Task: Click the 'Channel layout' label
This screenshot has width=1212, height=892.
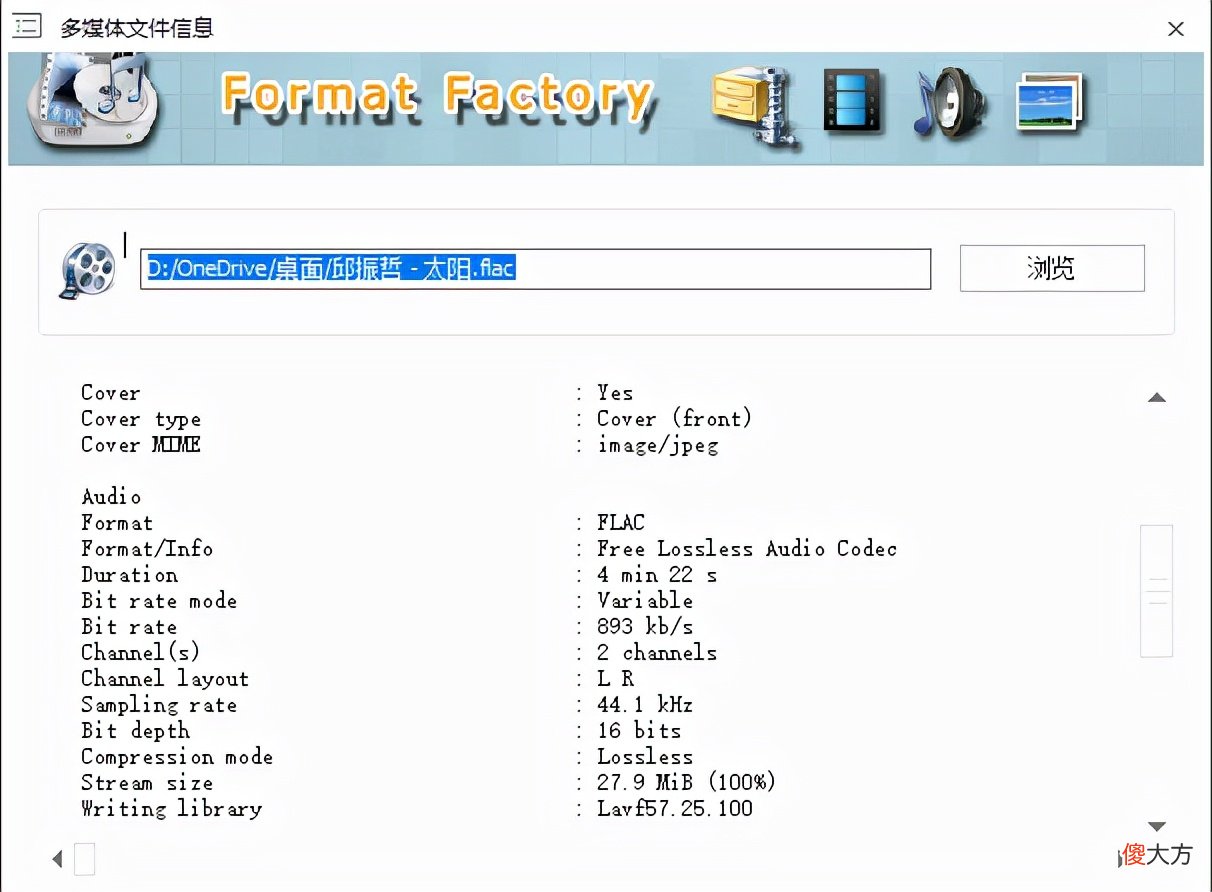Action: point(165,679)
